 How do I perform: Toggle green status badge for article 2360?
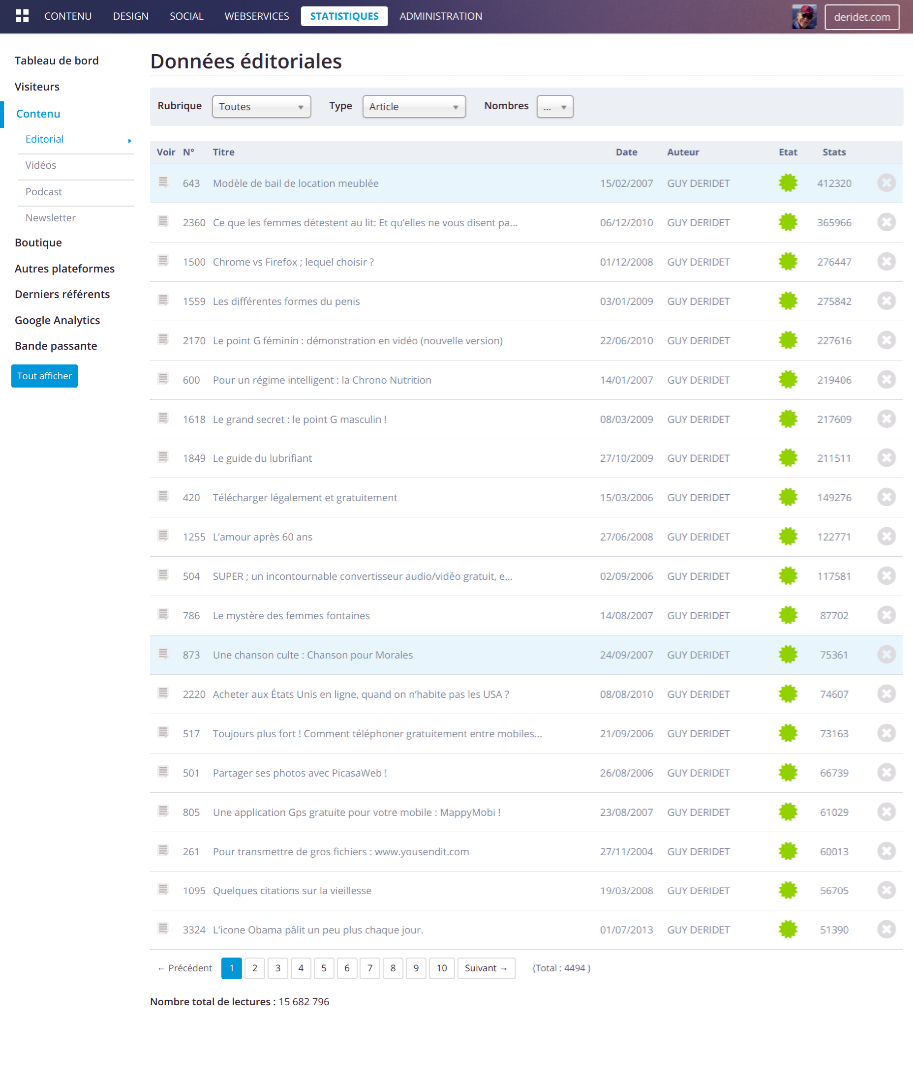[x=788, y=222]
